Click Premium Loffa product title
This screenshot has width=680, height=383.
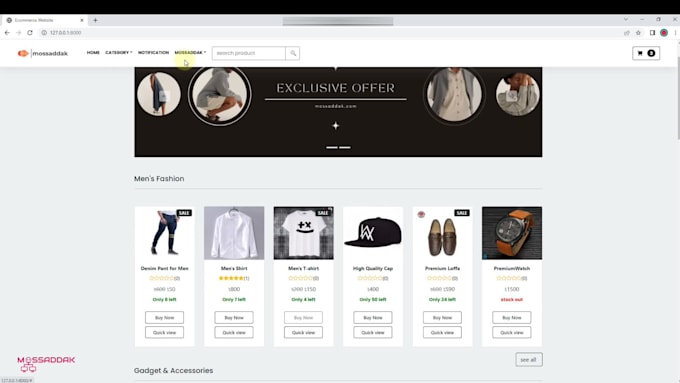pos(442,268)
